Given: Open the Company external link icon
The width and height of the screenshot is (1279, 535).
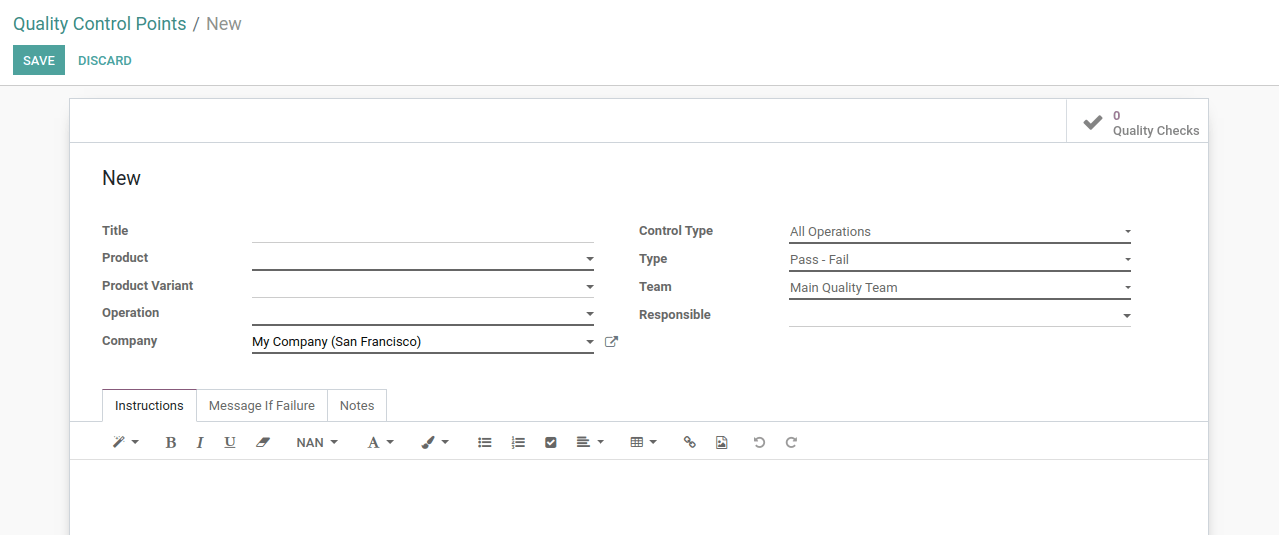Looking at the screenshot, I should 612,342.
